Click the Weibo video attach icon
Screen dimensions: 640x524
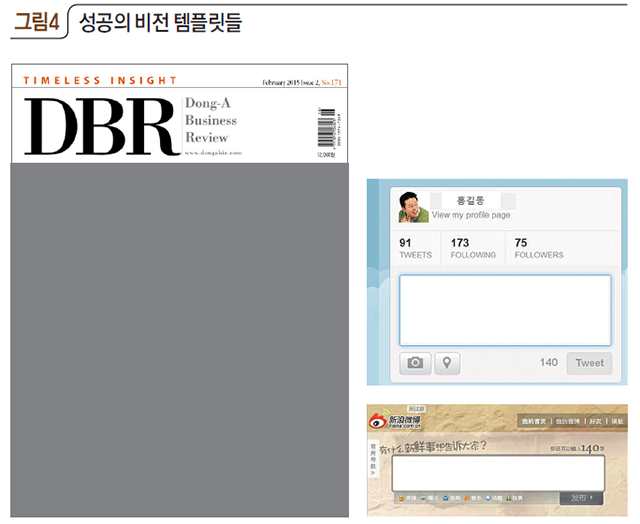[x=446, y=498]
